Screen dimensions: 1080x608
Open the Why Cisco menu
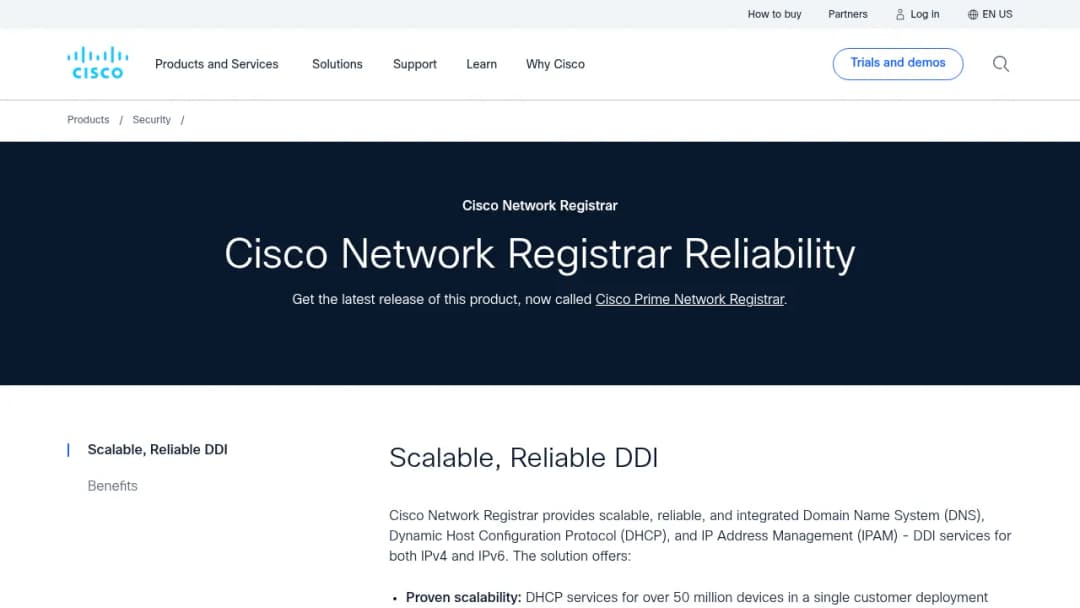[555, 64]
